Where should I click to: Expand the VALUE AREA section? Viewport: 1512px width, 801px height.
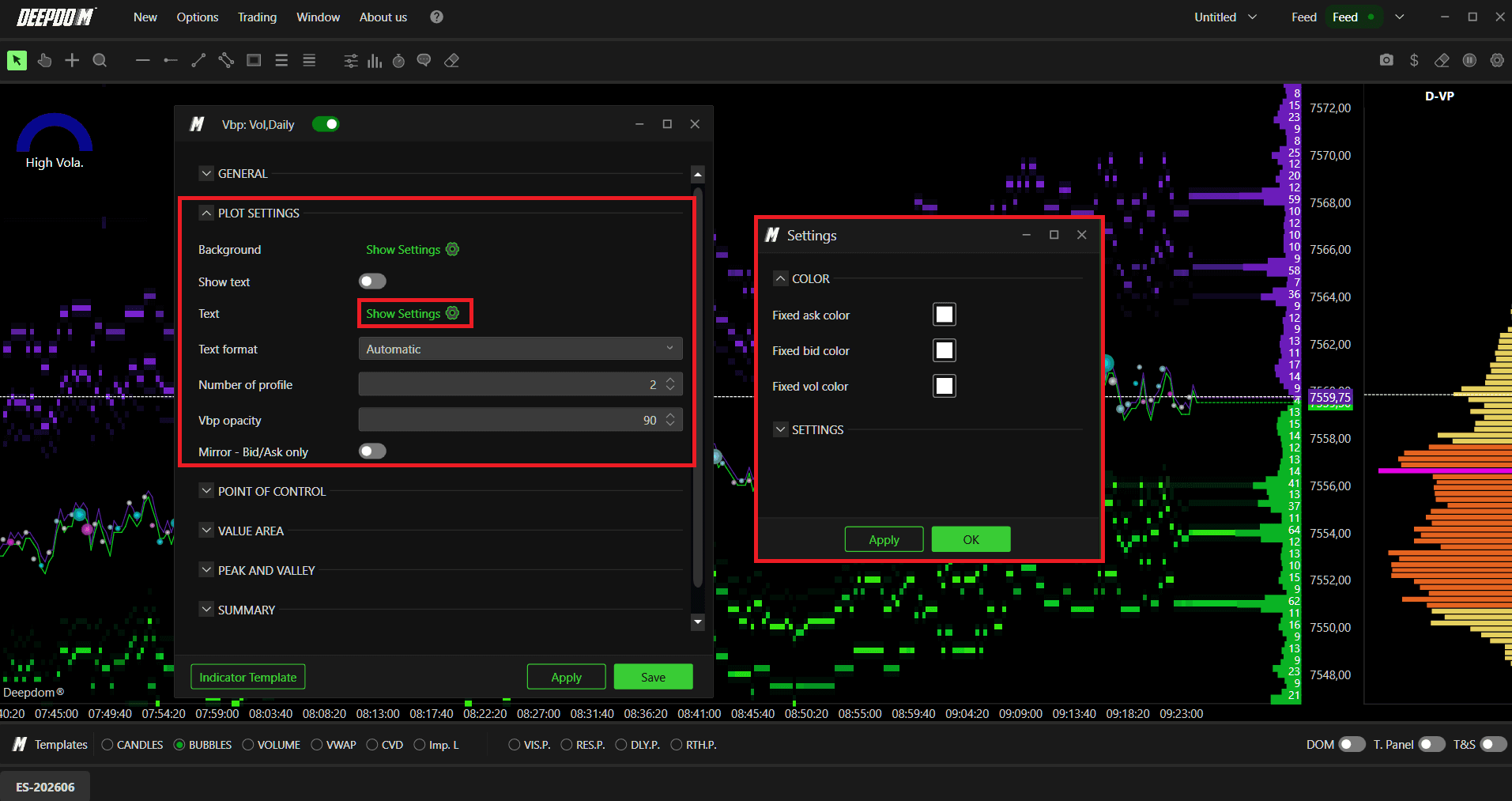coord(206,531)
